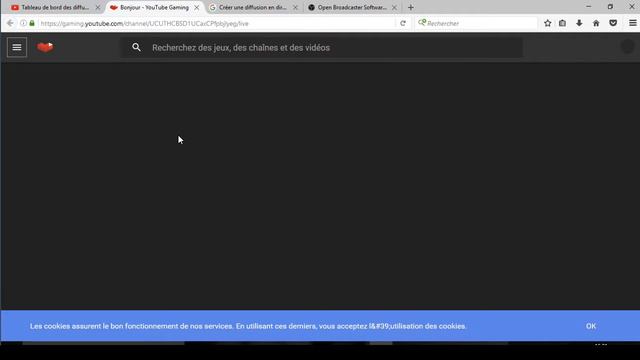
Task: Reload the current page
Action: (x=403, y=23)
